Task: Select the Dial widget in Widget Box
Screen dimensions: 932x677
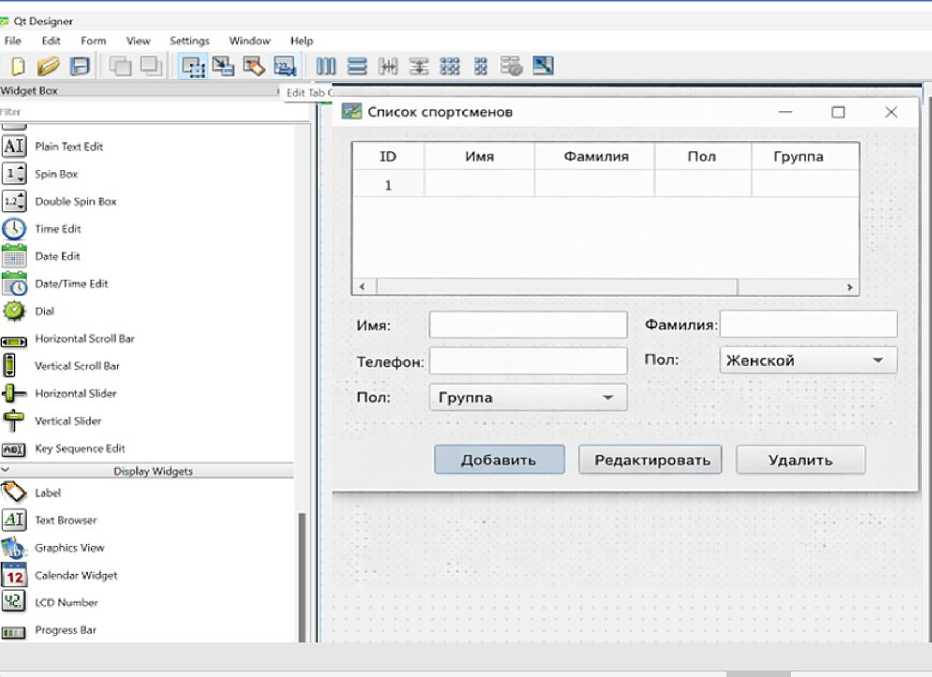Action: pos(44,311)
